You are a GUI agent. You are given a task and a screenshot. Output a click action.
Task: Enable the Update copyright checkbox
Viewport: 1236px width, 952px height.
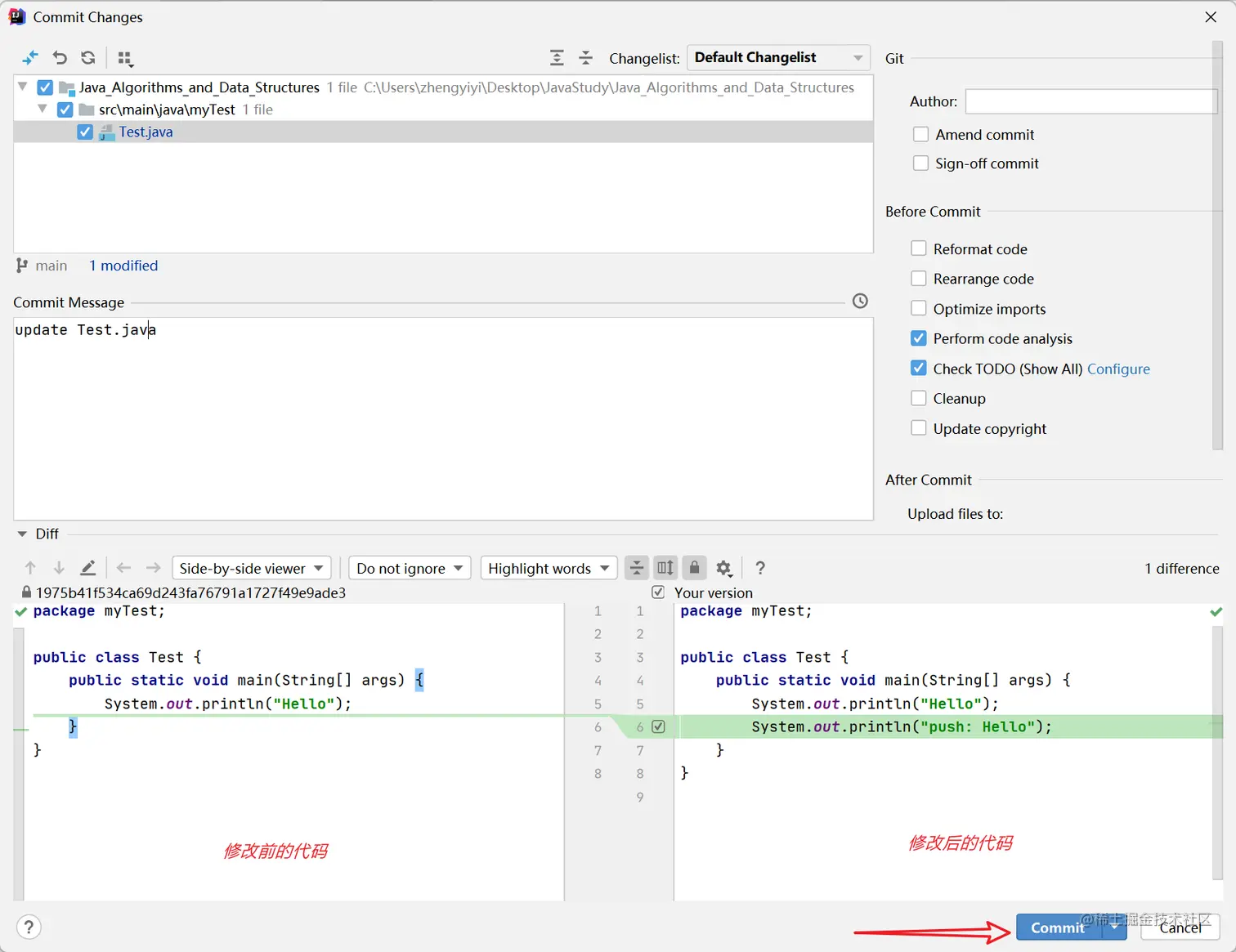pos(919,428)
